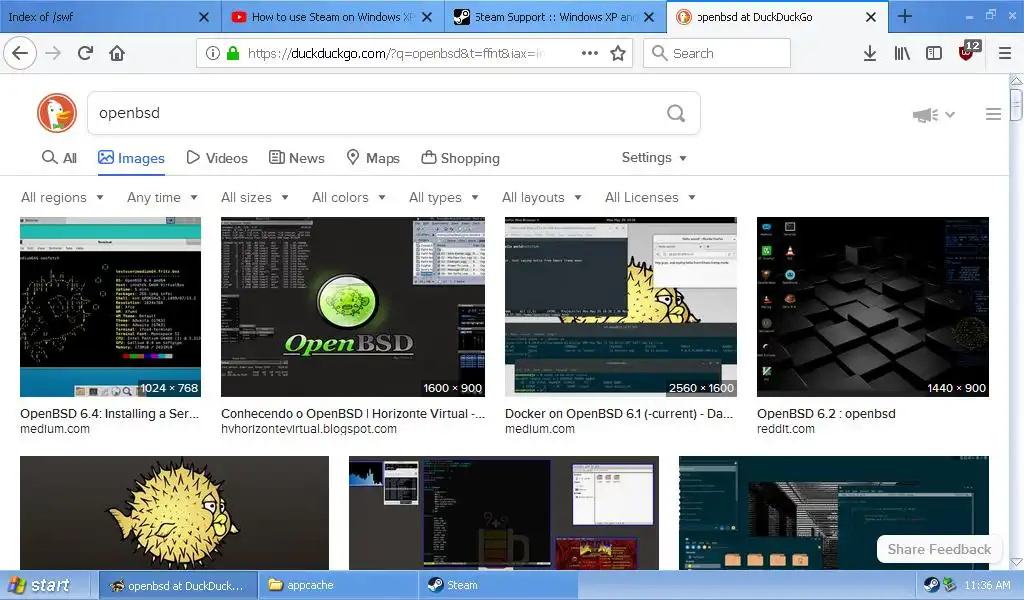
Task: Select the Maps search tab
Action: (373, 158)
